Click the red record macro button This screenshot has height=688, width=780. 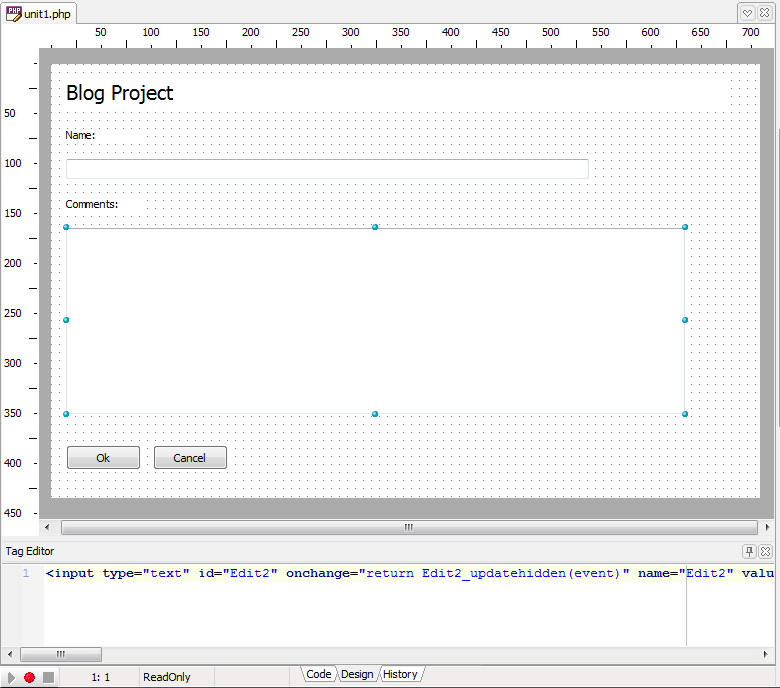point(29,677)
